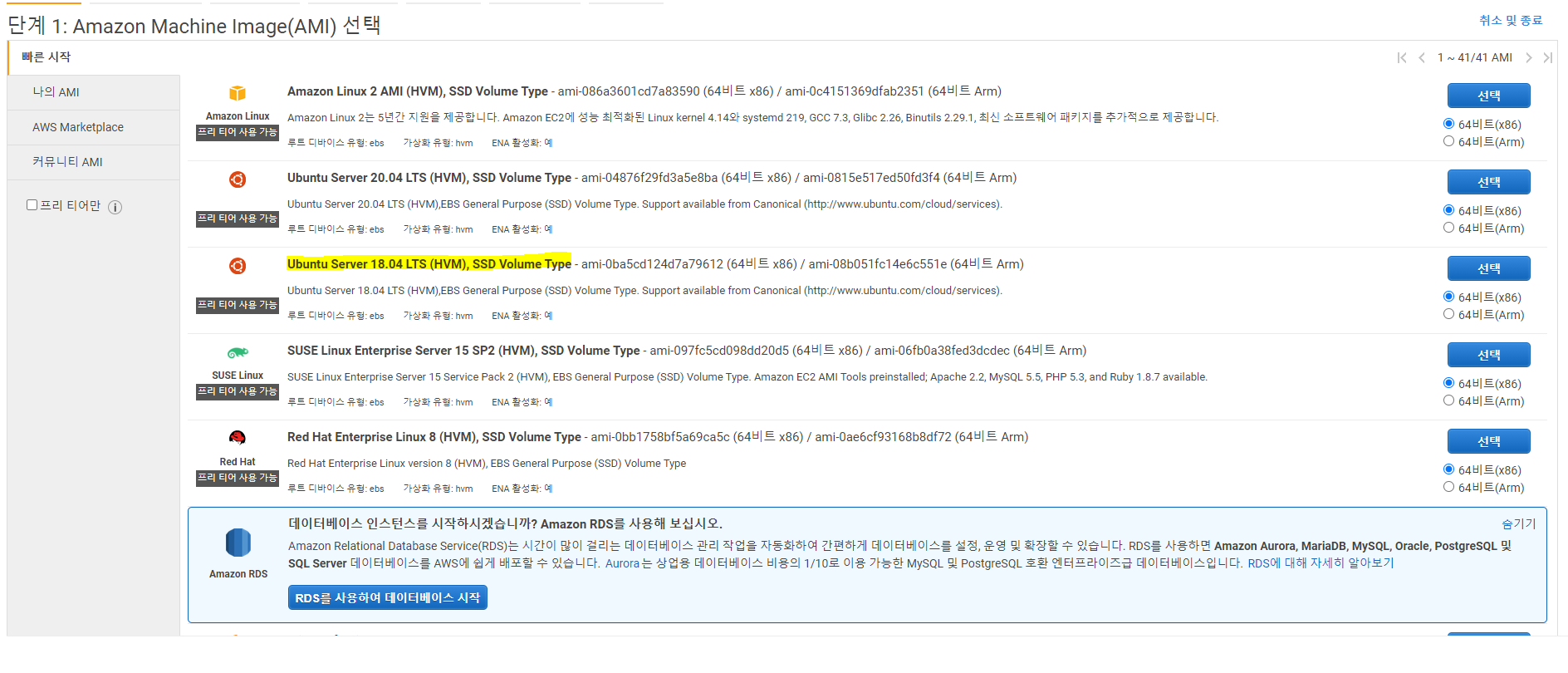Click 선택 for Red Hat Enterprise Linux
This screenshot has width=1568, height=673.
point(1488,441)
